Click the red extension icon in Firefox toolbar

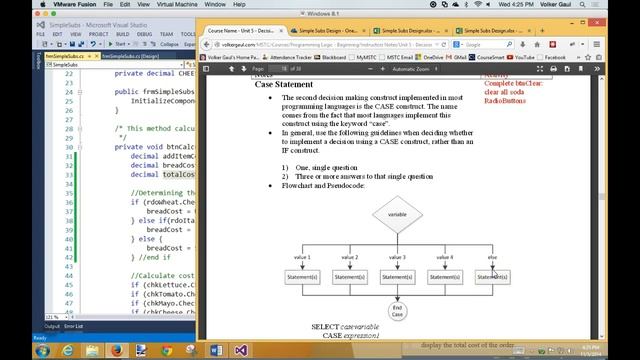[x=553, y=44]
